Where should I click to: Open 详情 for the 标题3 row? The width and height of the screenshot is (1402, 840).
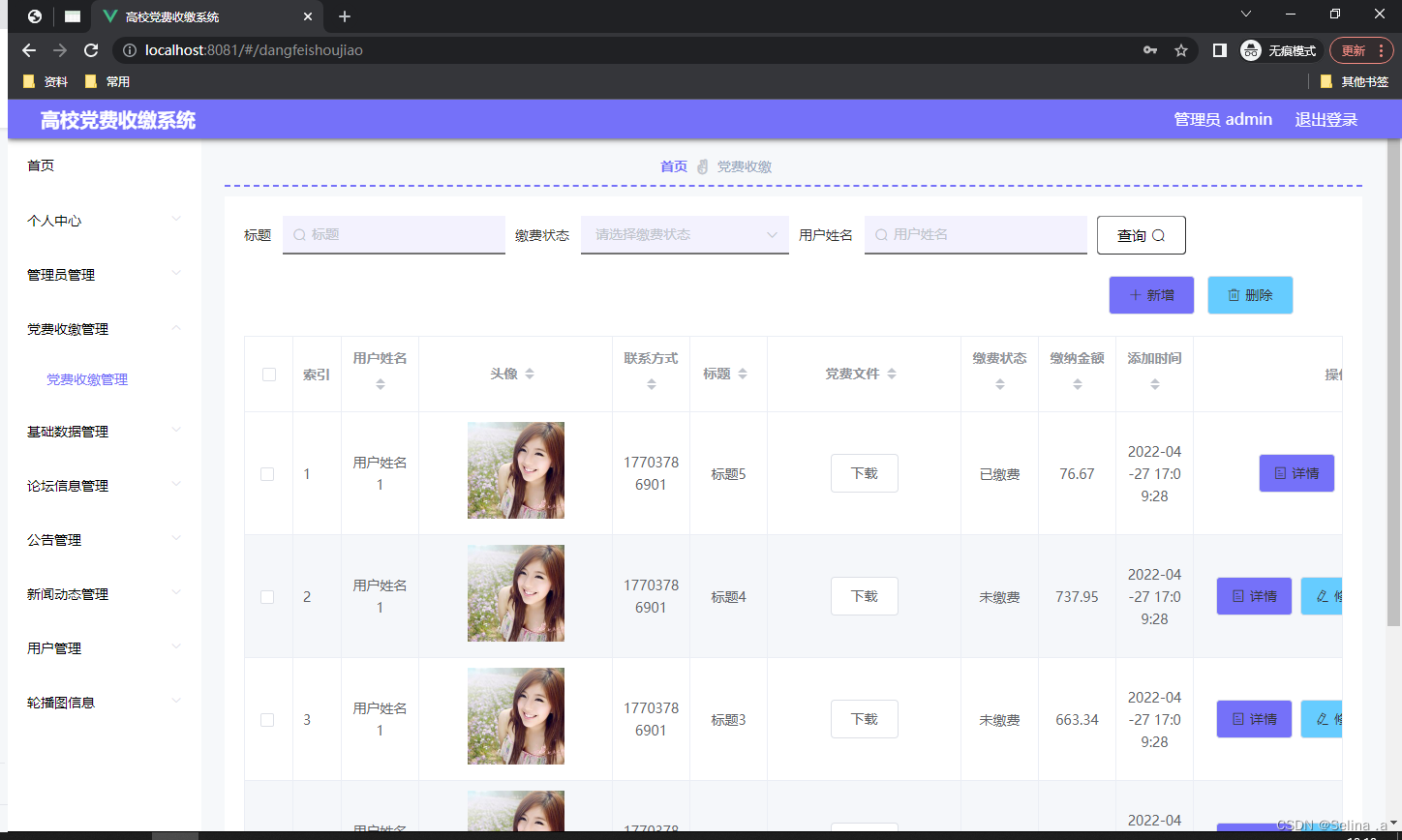[1254, 719]
